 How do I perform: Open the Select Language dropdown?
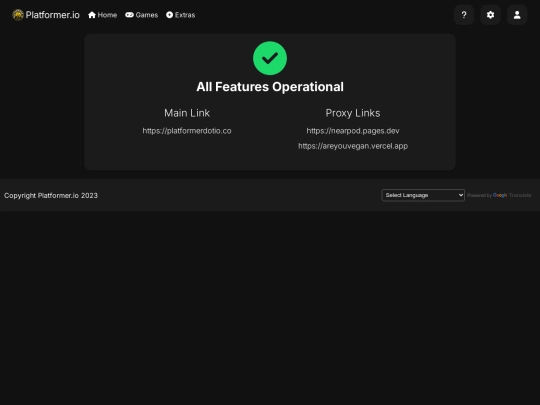click(x=423, y=195)
